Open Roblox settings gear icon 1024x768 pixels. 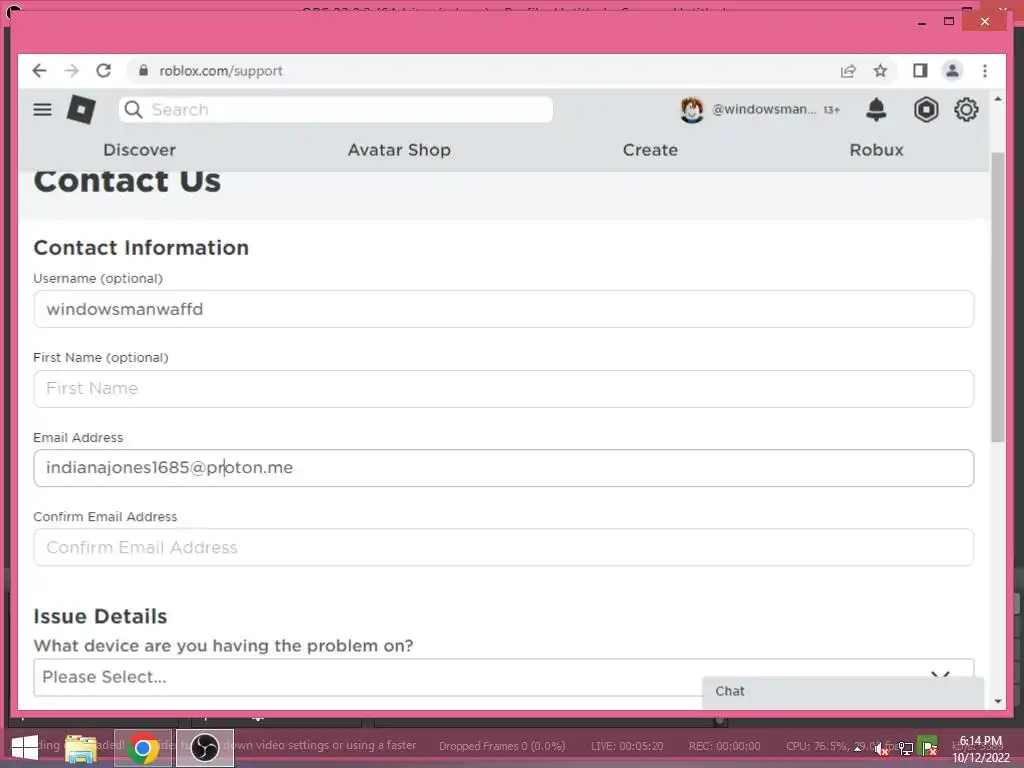pyautogui.click(x=966, y=110)
